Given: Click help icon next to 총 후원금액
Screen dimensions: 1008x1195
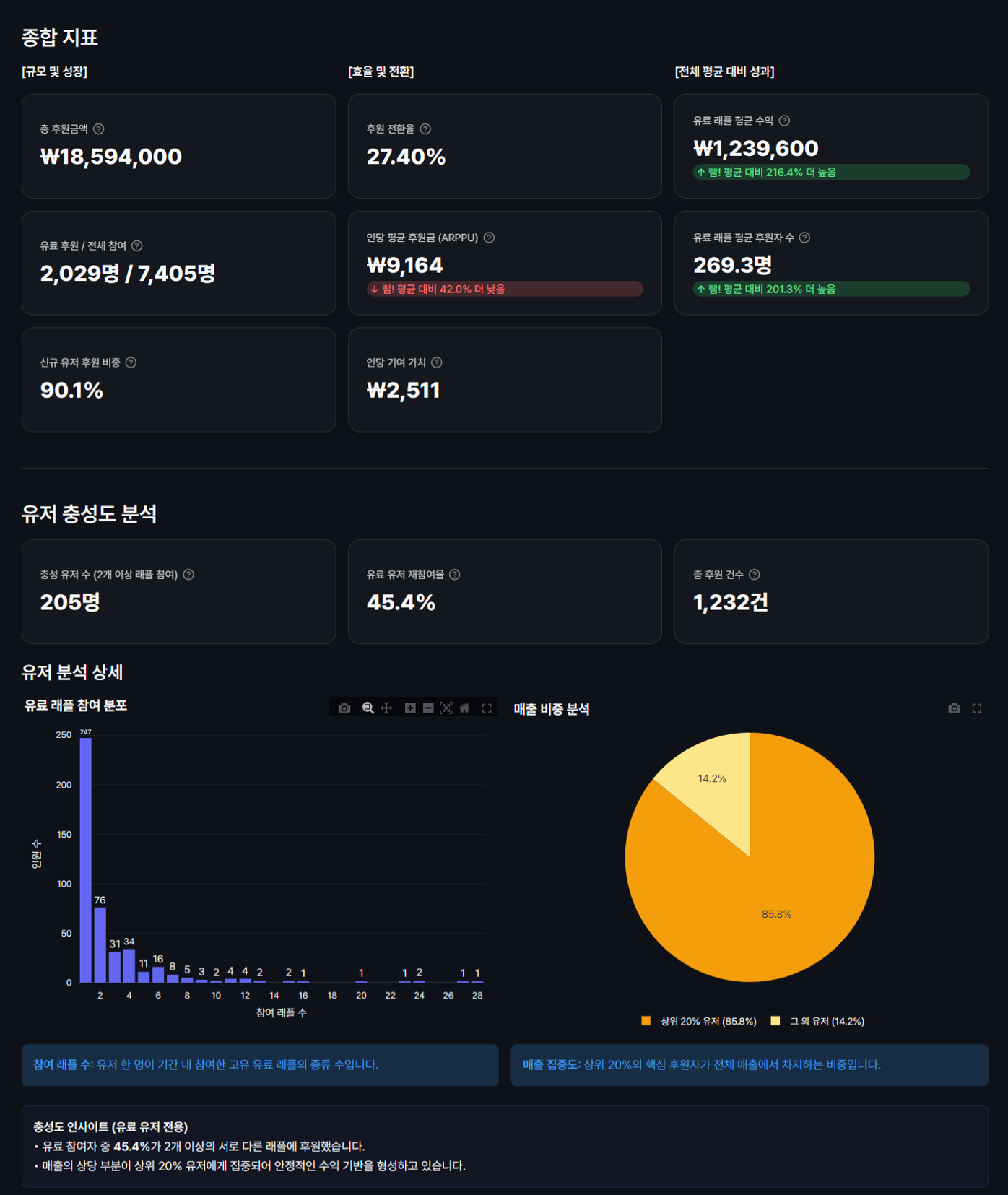Looking at the screenshot, I should [x=99, y=129].
